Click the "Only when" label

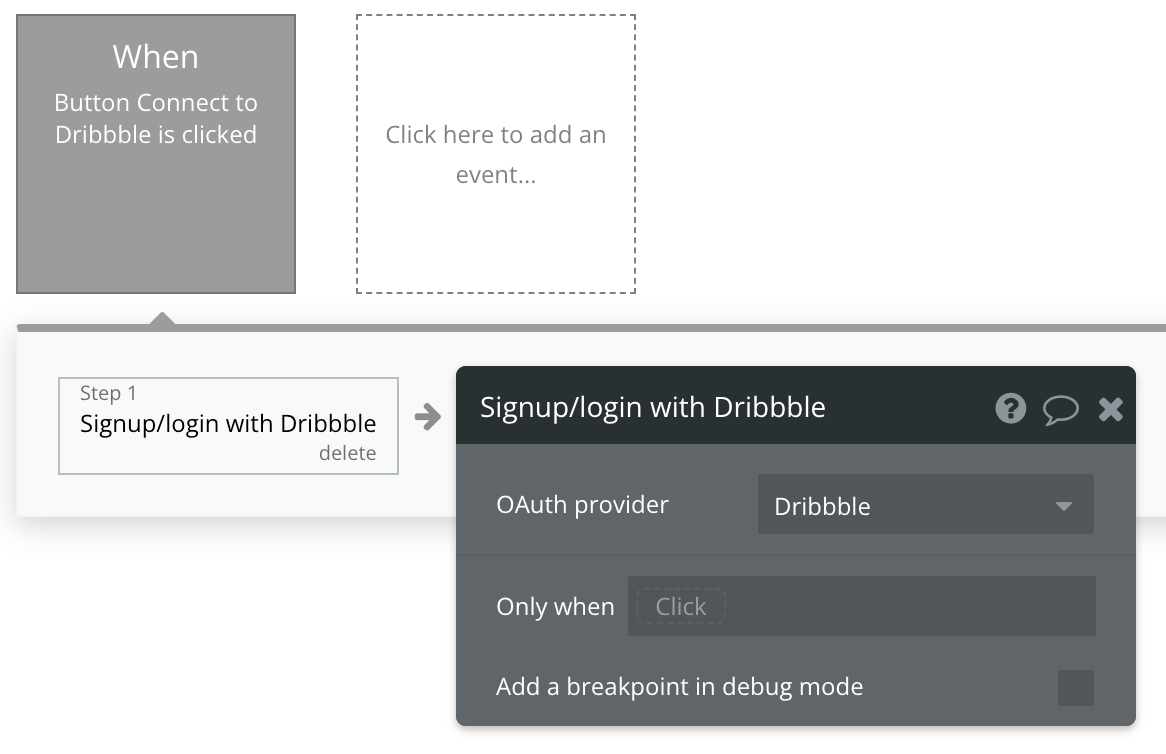point(555,607)
